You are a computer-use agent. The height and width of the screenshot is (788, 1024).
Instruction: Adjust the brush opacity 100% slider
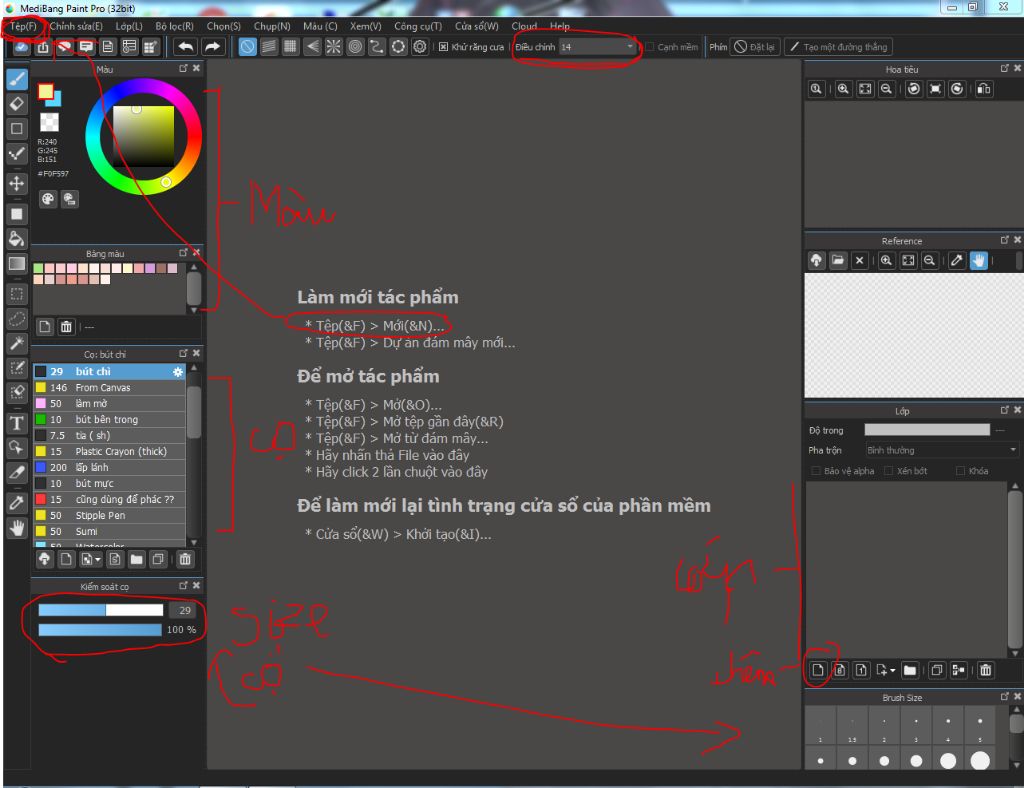(x=100, y=629)
